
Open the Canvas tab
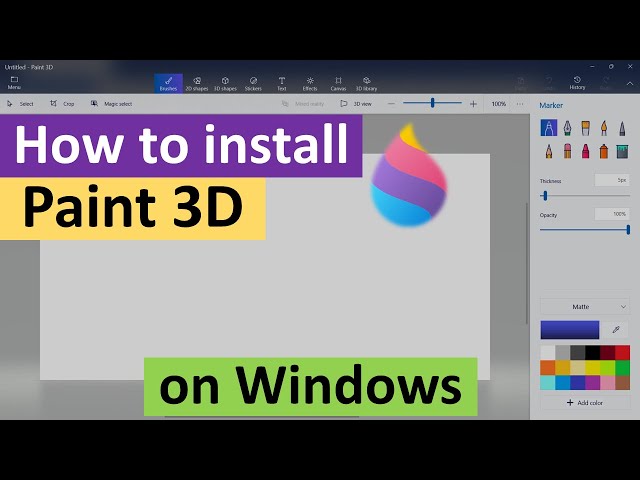click(338, 84)
